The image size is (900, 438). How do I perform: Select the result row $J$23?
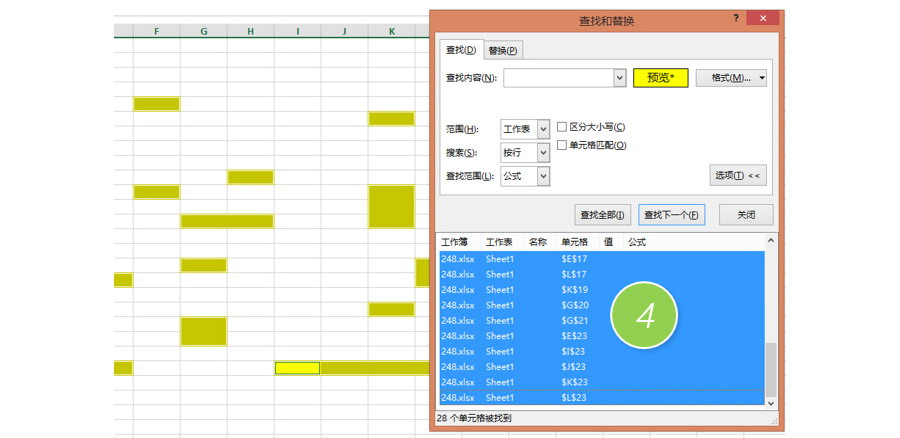(602, 367)
